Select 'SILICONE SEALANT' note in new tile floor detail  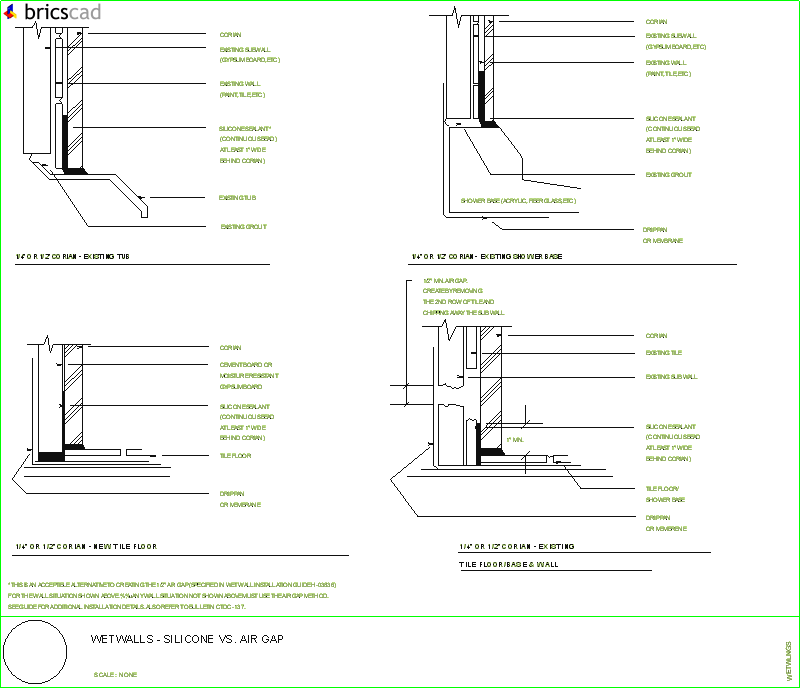[x=244, y=407]
